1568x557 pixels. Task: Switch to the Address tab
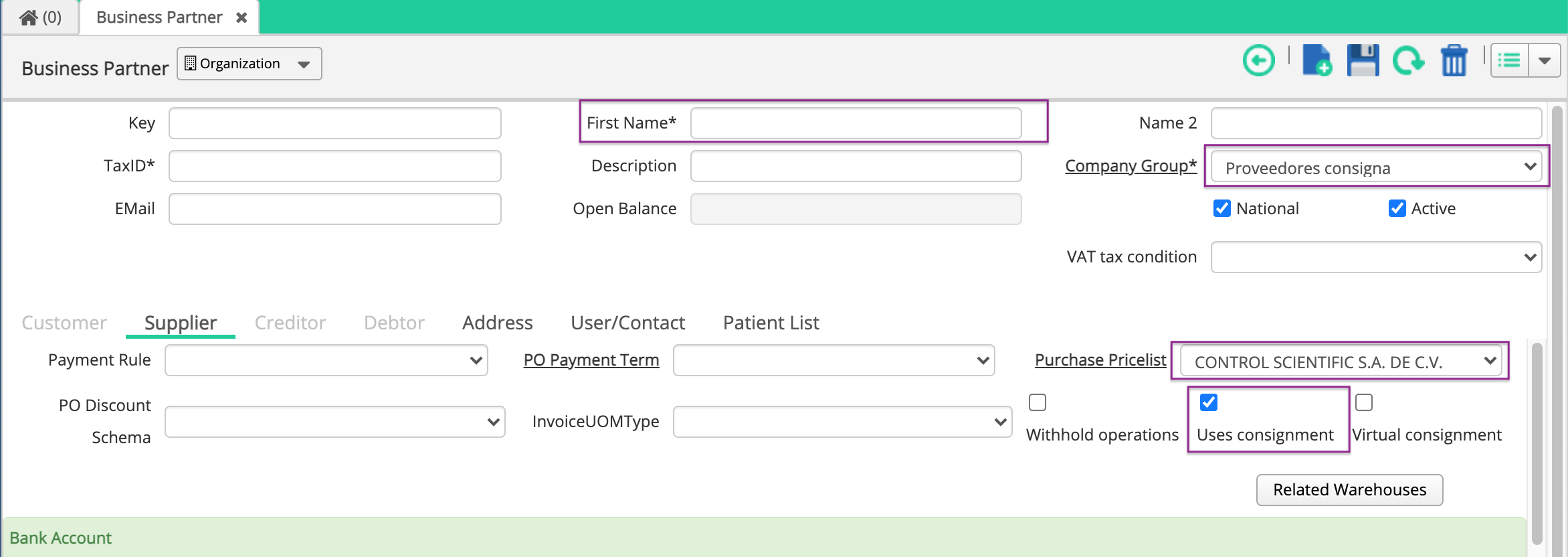pyautogui.click(x=497, y=322)
